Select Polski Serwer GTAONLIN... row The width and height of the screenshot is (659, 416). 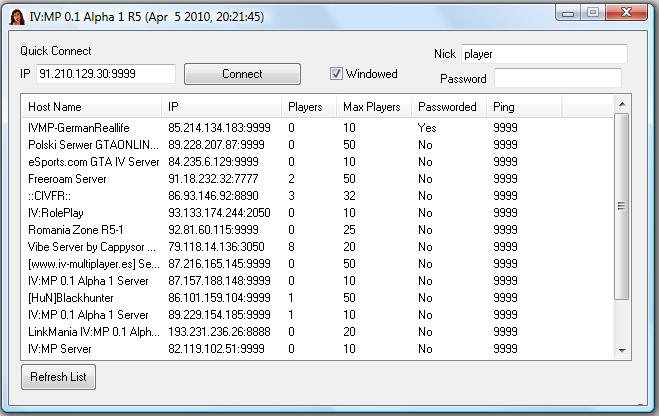coord(318,145)
